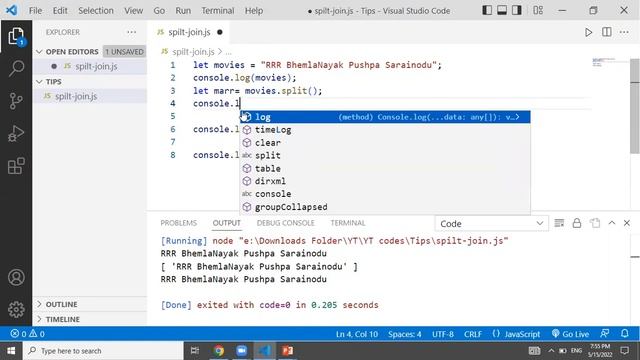
Task: Open the Extensions view
Action: click(16, 166)
